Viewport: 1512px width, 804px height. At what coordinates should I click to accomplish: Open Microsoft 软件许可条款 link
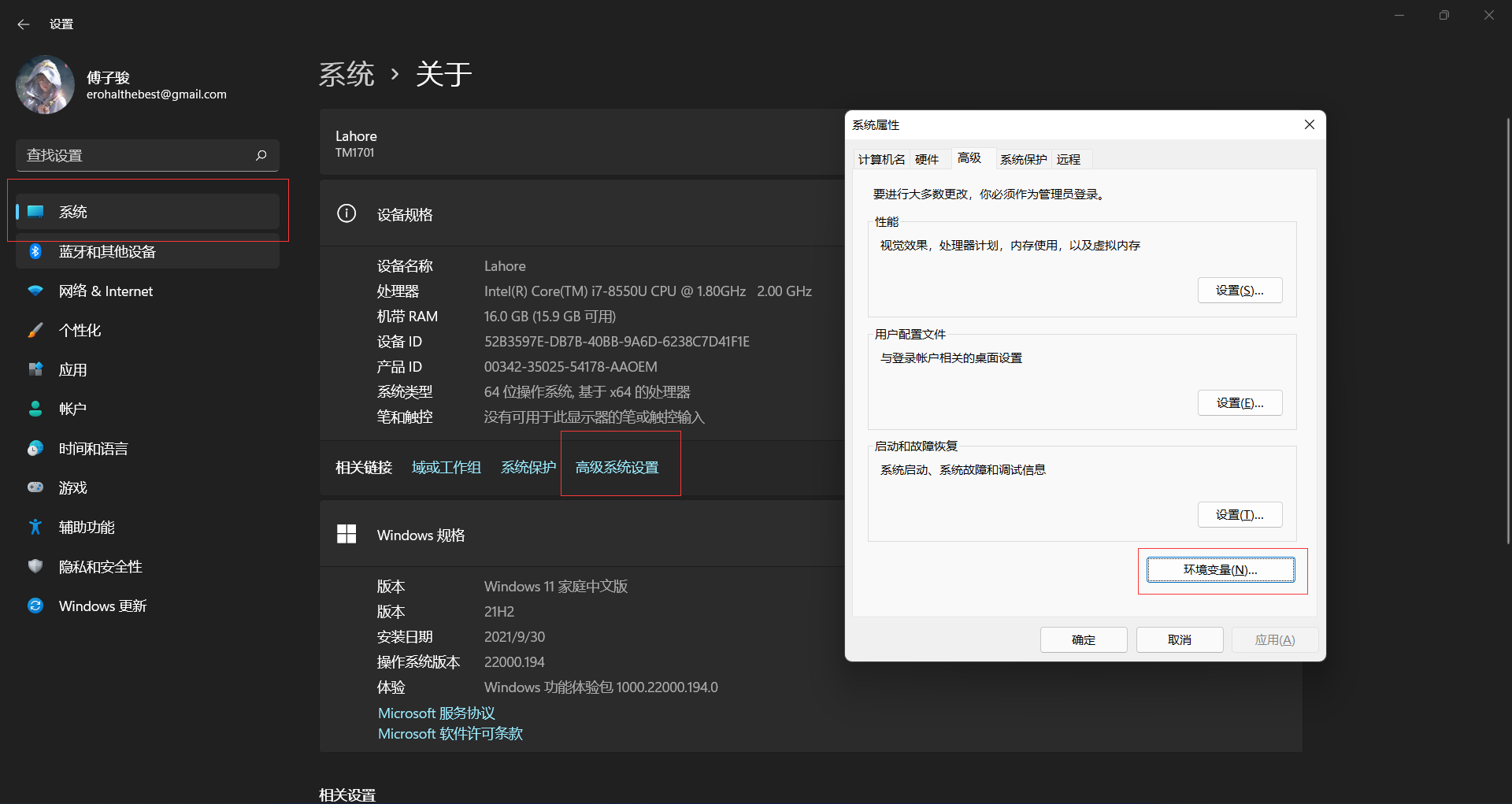(x=450, y=733)
